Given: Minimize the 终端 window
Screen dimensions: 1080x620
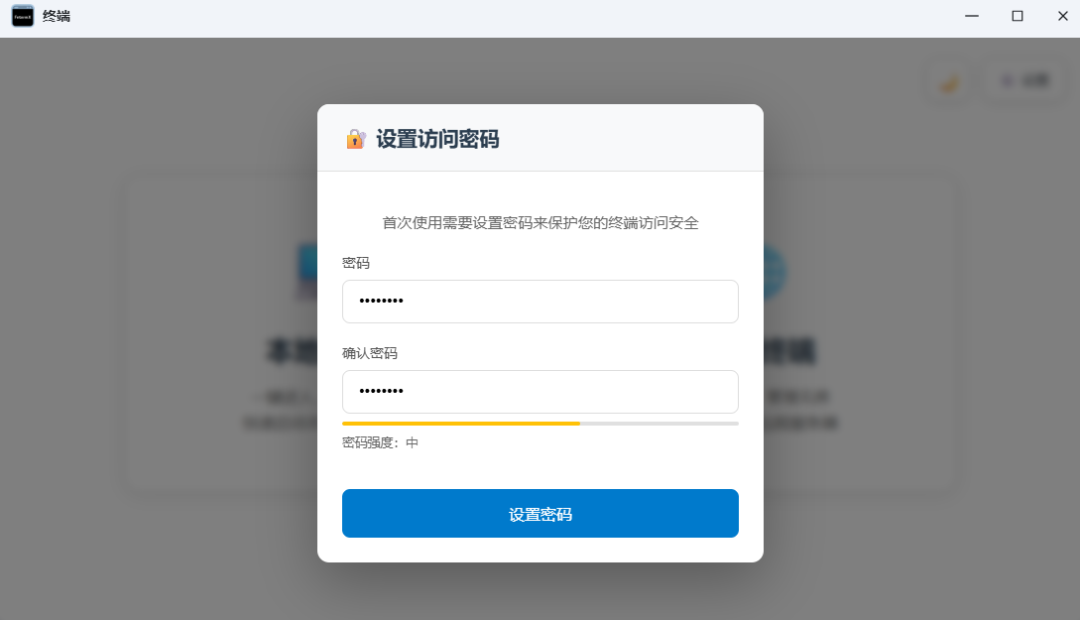Looking at the screenshot, I should [x=971, y=16].
